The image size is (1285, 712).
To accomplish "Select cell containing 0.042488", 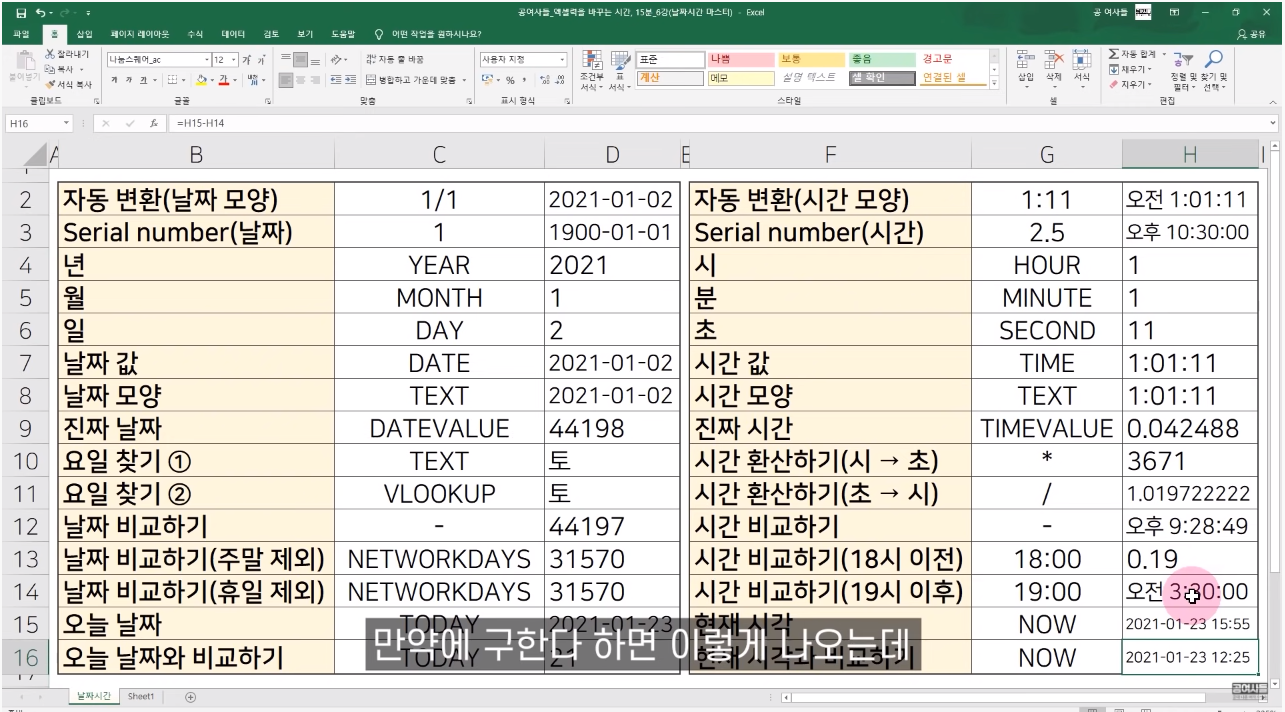I will click(1190, 428).
